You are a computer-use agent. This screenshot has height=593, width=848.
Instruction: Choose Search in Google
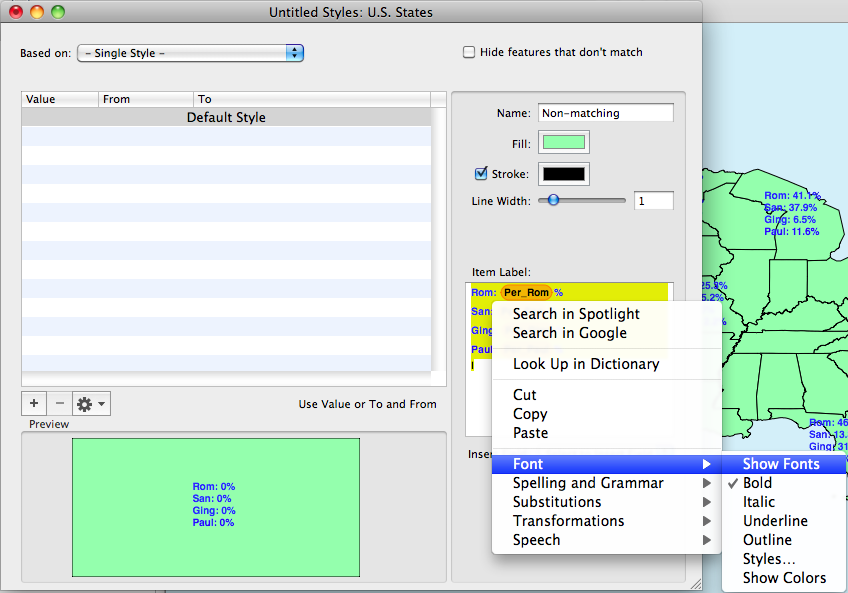(570, 333)
